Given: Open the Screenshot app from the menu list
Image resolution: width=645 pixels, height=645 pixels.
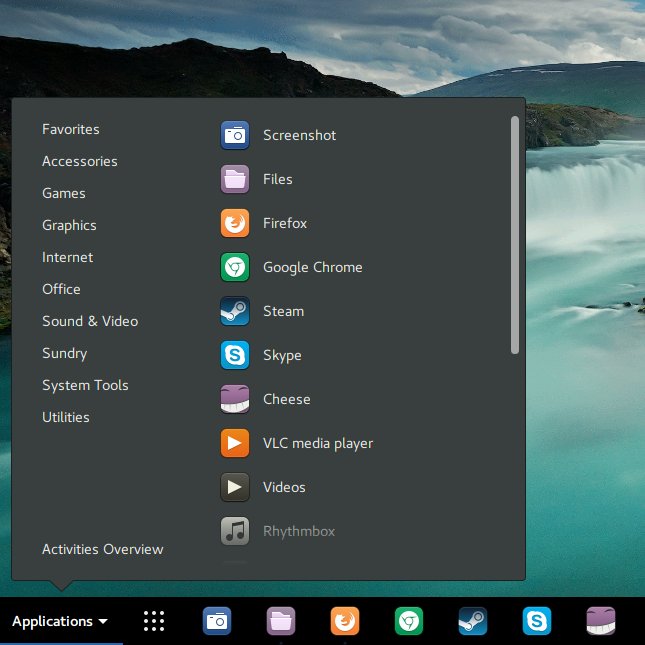Looking at the screenshot, I should point(298,135).
